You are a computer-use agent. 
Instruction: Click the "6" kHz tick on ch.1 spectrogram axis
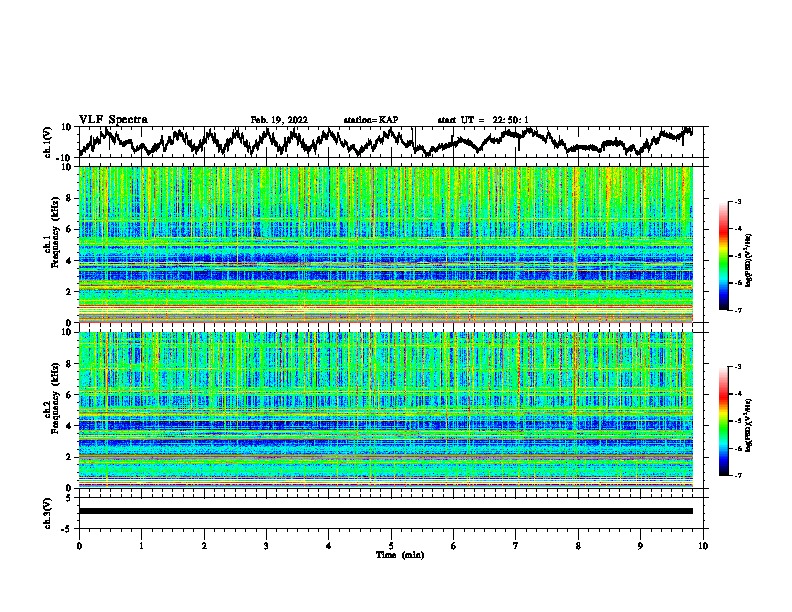click(69, 229)
